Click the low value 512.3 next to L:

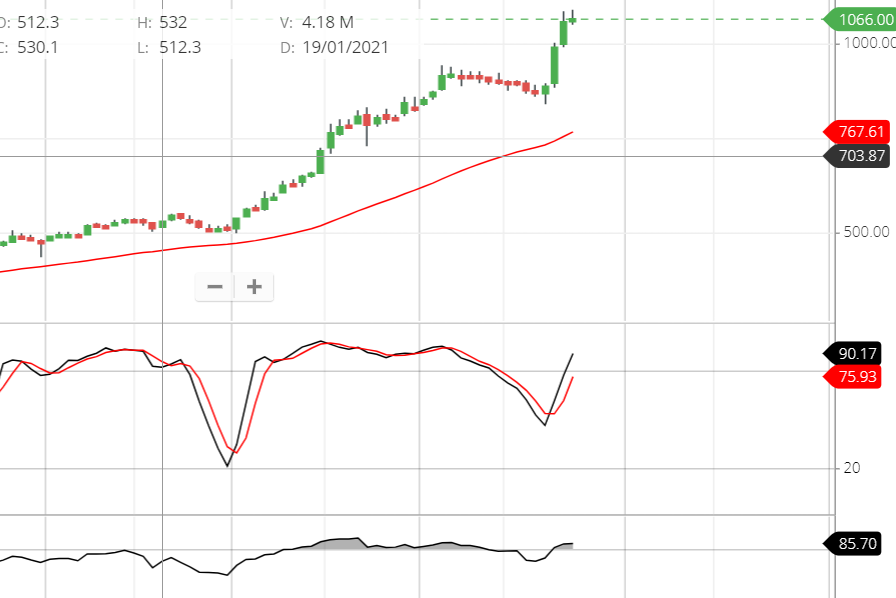[x=180, y=47]
